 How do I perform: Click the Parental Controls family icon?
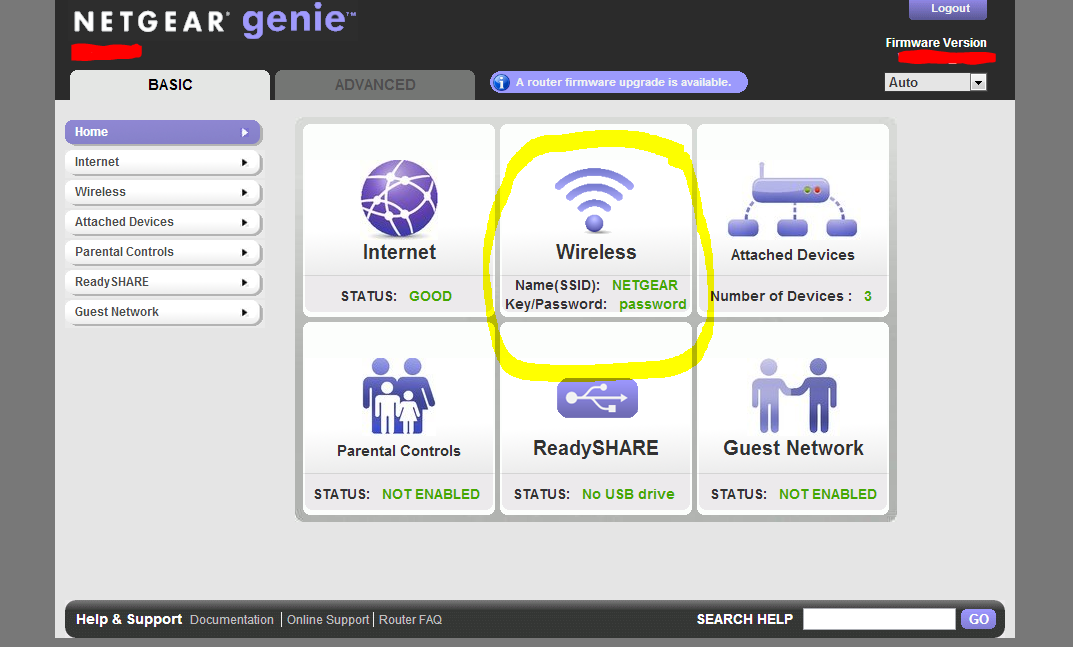[x=399, y=396]
